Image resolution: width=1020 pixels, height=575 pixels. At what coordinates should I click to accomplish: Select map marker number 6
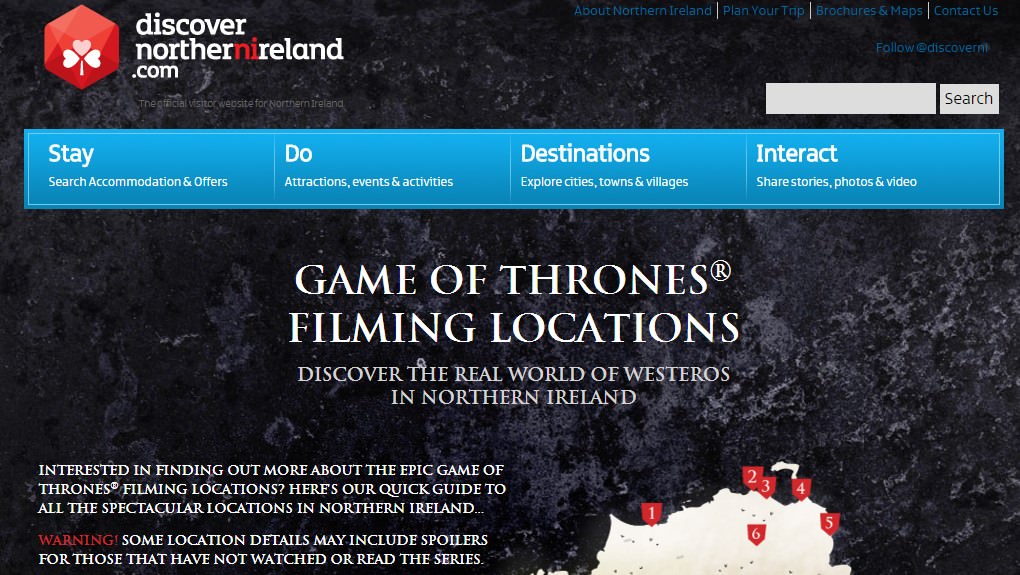[756, 534]
